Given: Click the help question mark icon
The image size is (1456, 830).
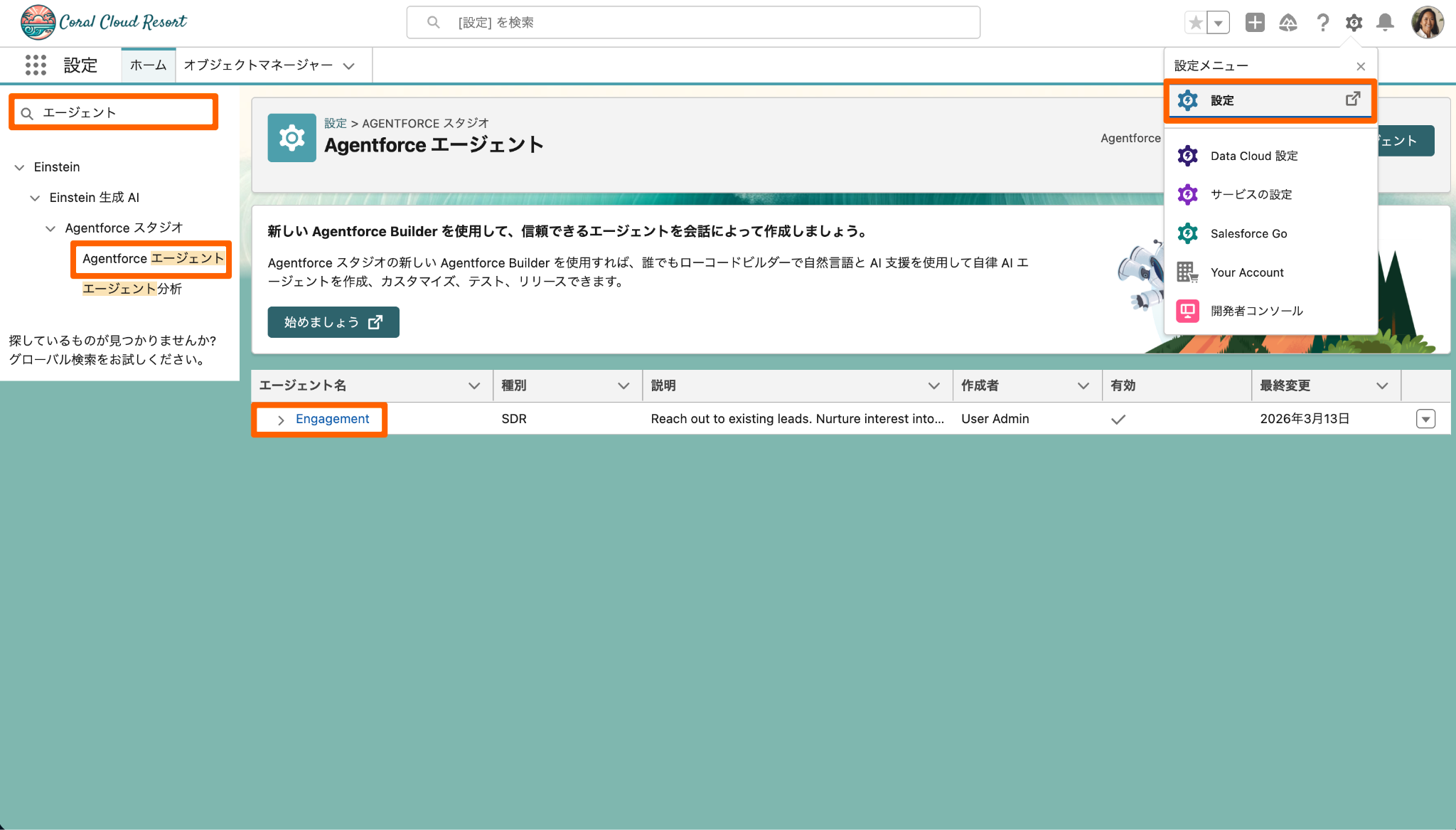Looking at the screenshot, I should [x=1322, y=23].
